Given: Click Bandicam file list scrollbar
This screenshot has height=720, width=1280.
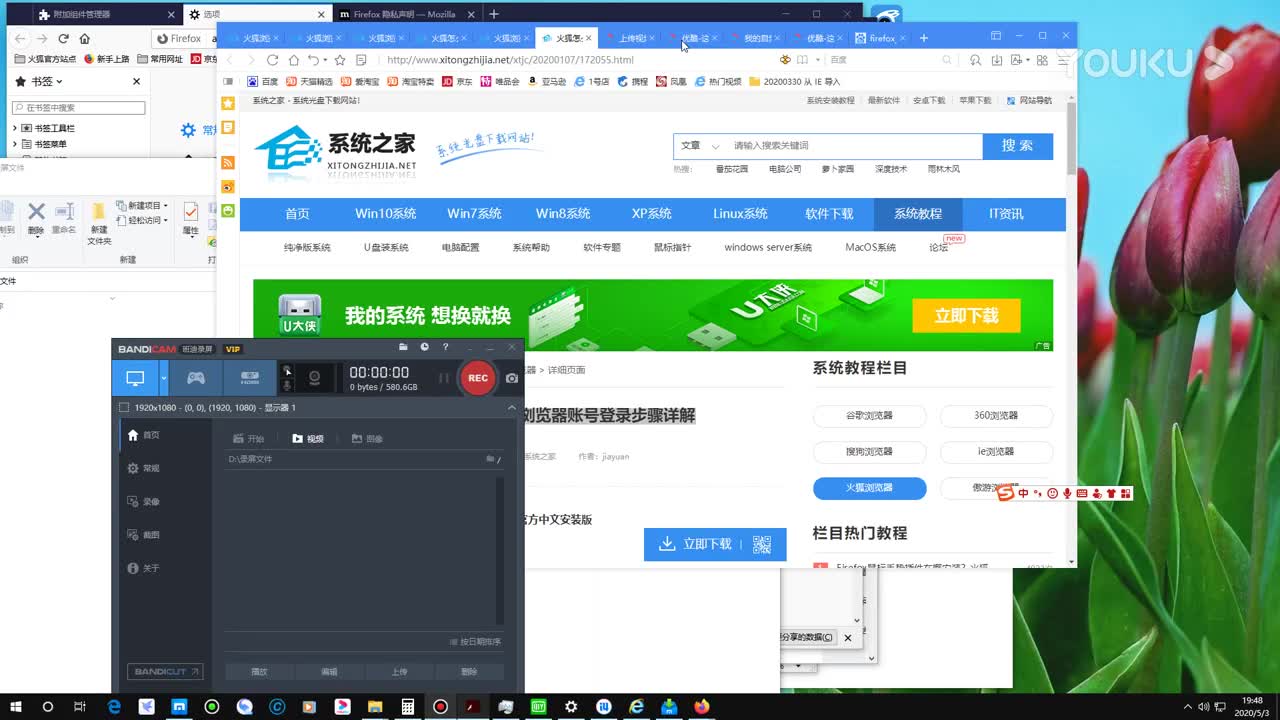Looking at the screenshot, I should 499,550.
